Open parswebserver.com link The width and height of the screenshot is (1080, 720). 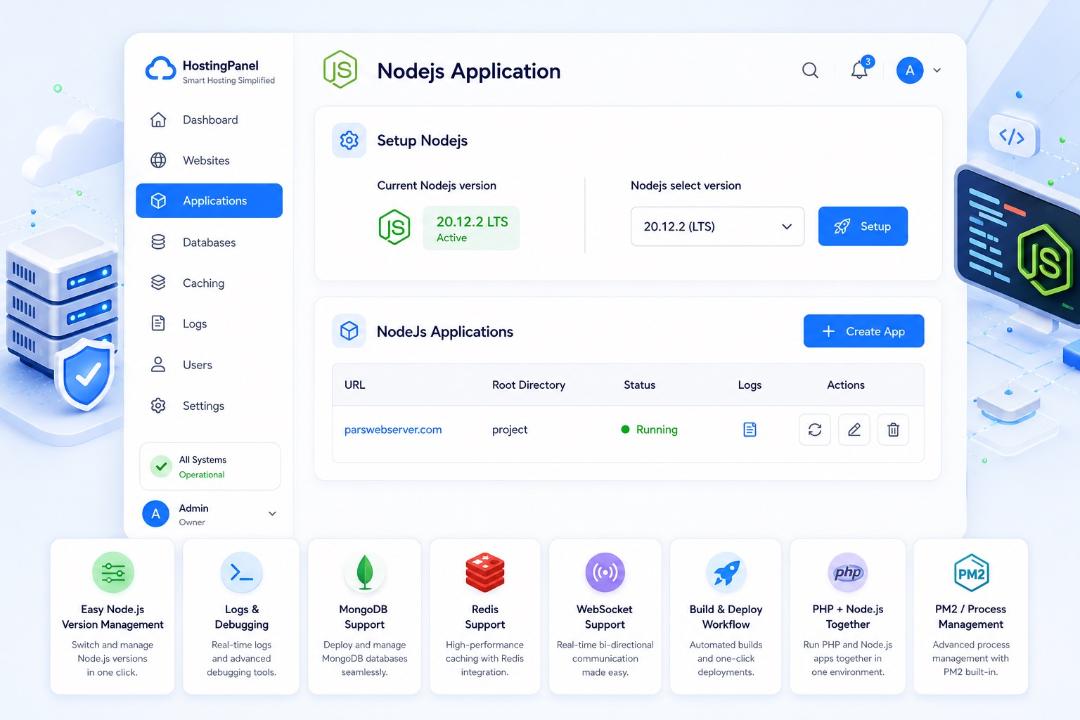[x=393, y=430]
